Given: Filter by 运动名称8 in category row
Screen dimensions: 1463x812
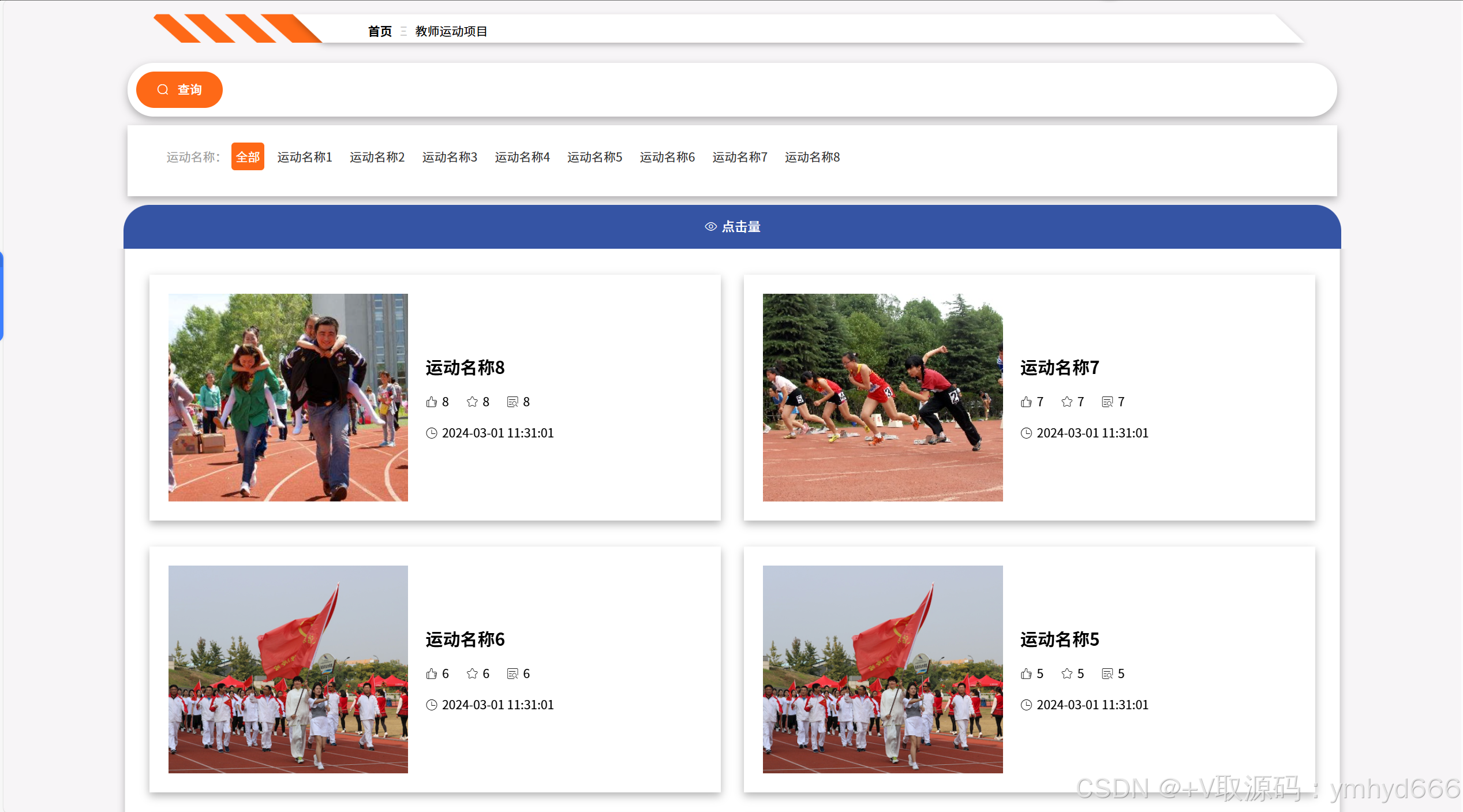Looking at the screenshot, I should pyautogui.click(x=812, y=157).
